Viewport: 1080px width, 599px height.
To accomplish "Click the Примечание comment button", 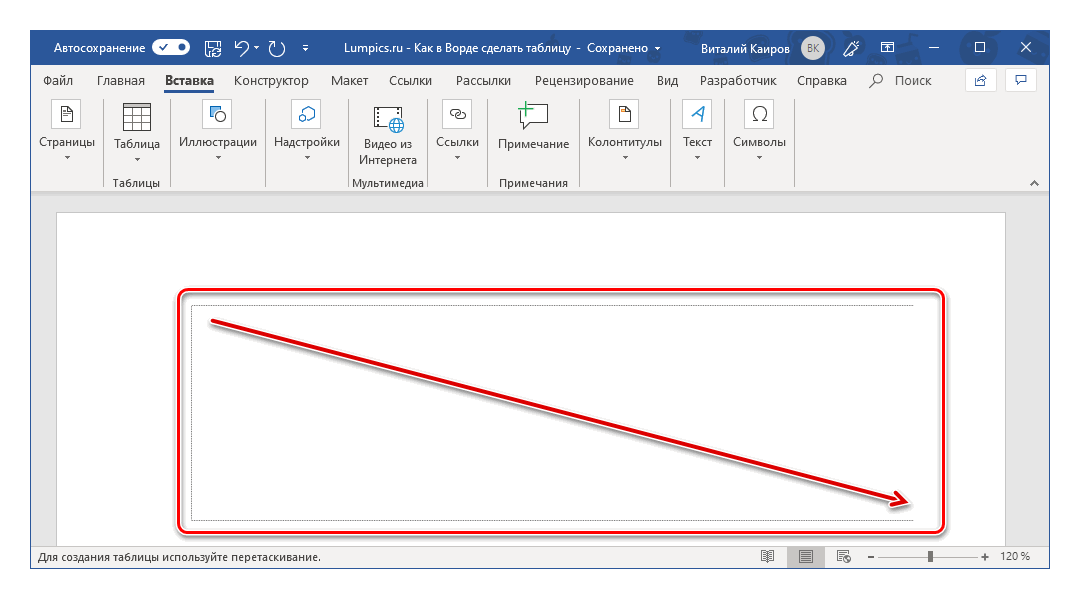I will point(533,128).
